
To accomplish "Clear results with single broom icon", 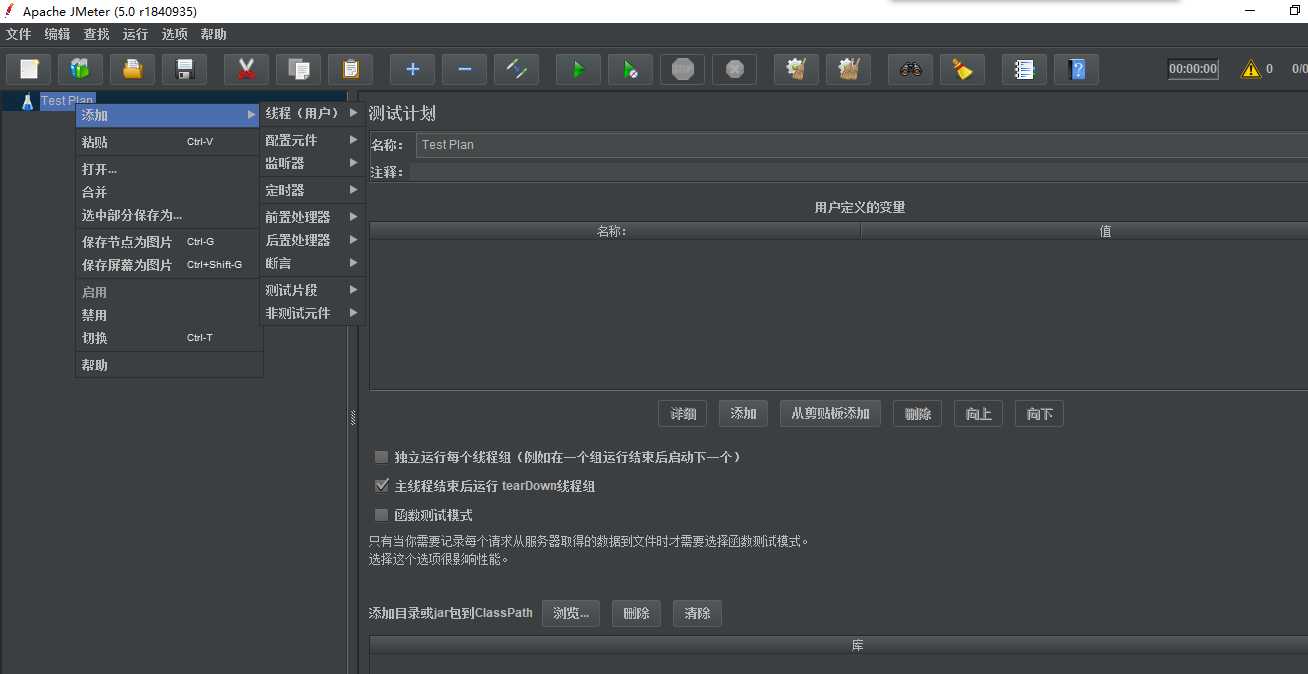I will (796, 69).
